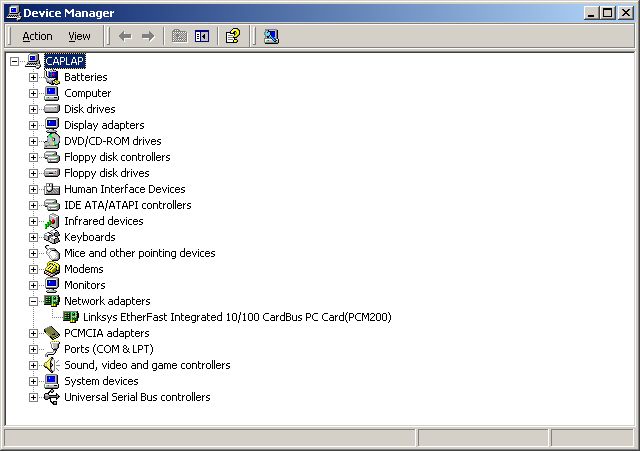Open the Action menu
640x451 pixels.
pos(37,36)
